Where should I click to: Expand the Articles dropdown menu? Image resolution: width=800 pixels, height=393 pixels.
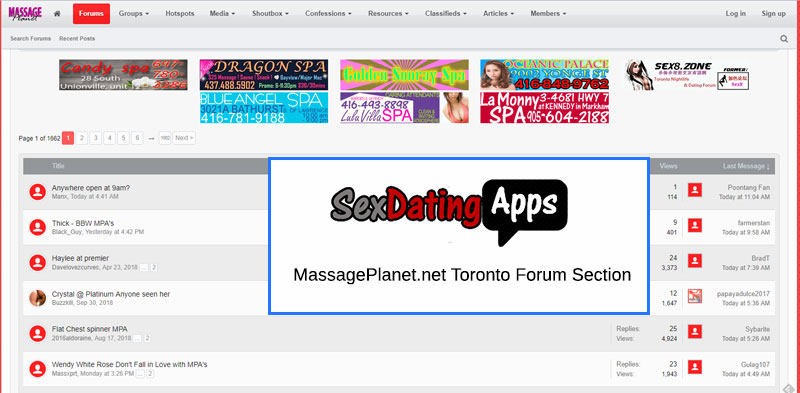pos(498,14)
